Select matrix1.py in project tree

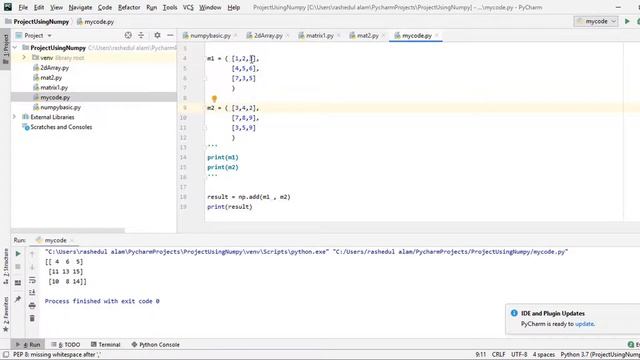coord(54,87)
